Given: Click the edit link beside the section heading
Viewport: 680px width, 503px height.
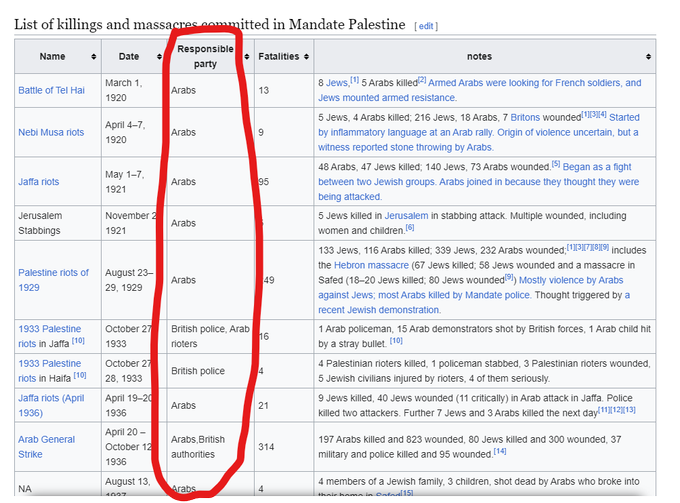Looking at the screenshot, I should [x=426, y=26].
